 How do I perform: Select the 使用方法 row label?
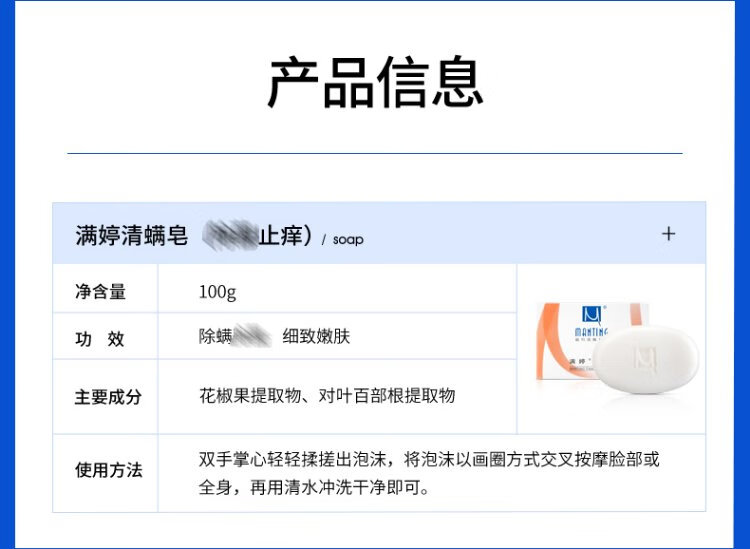pyautogui.click(x=108, y=470)
